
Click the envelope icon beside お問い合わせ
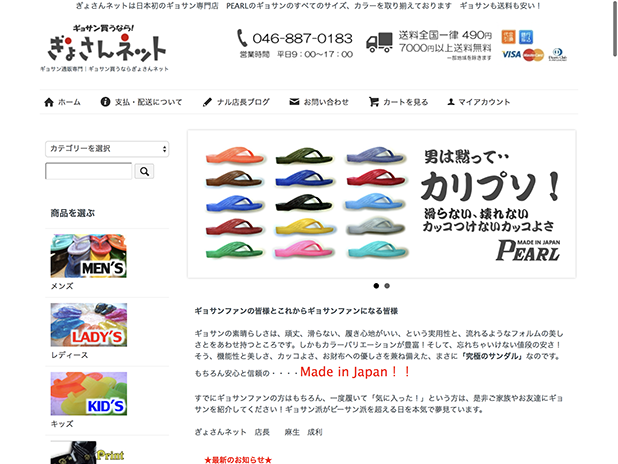click(294, 102)
